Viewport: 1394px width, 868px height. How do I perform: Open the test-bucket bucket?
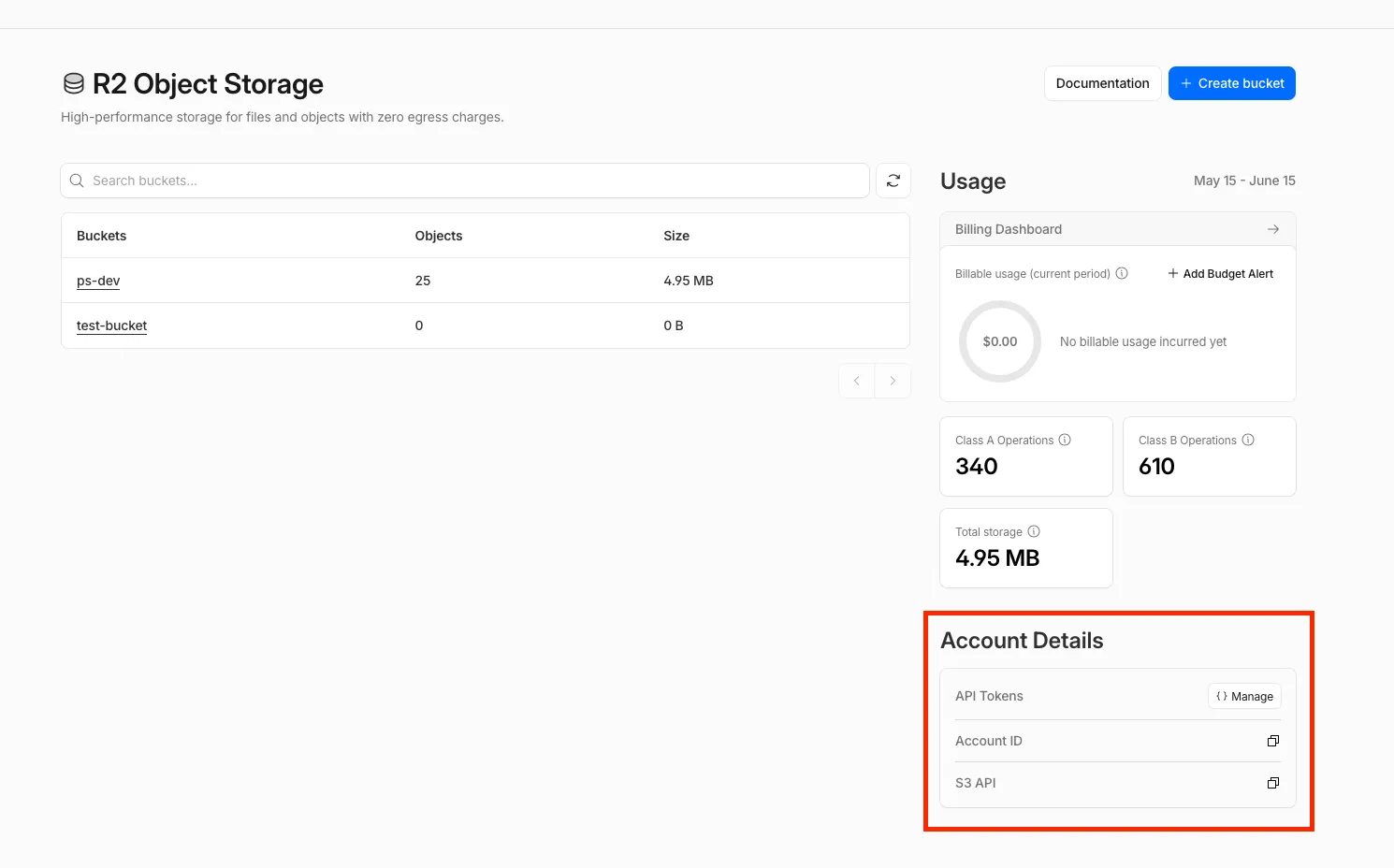(111, 325)
